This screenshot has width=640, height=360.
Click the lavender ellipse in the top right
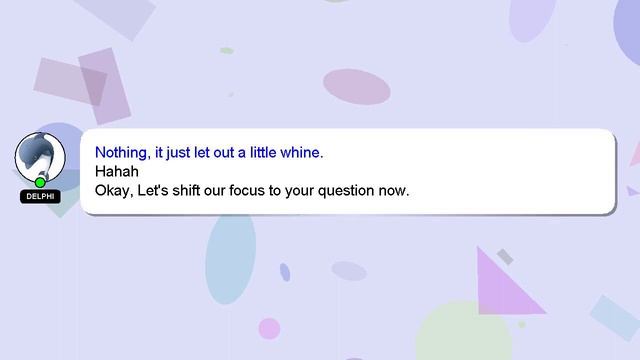point(533,18)
